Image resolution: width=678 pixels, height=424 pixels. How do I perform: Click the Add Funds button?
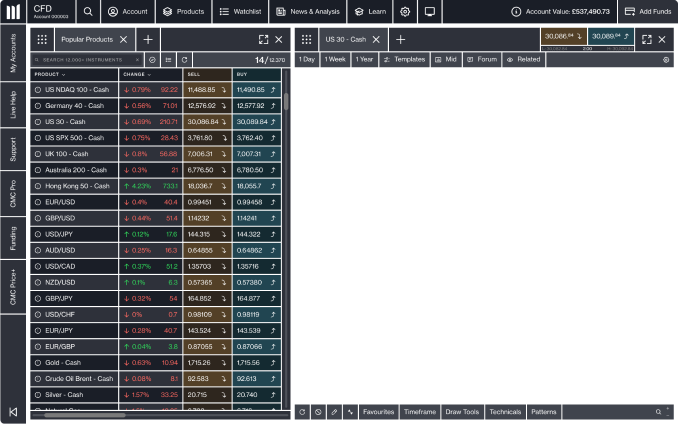click(648, 12)
